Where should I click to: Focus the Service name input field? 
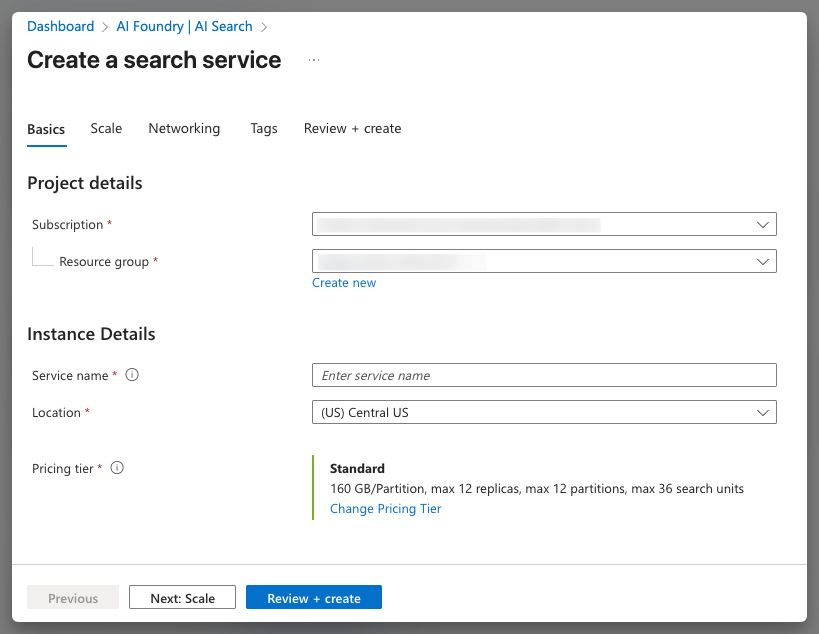(544, 375)
